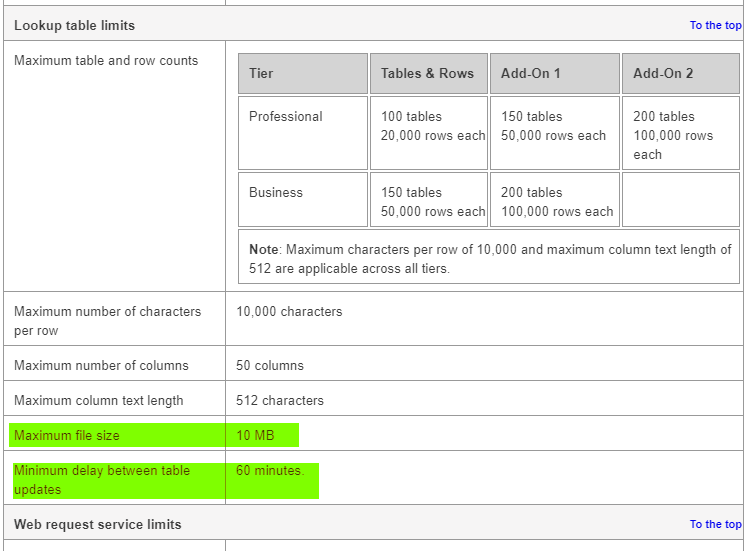
Task: Click the "512 characters" value
Action: (x=280, y=401)
